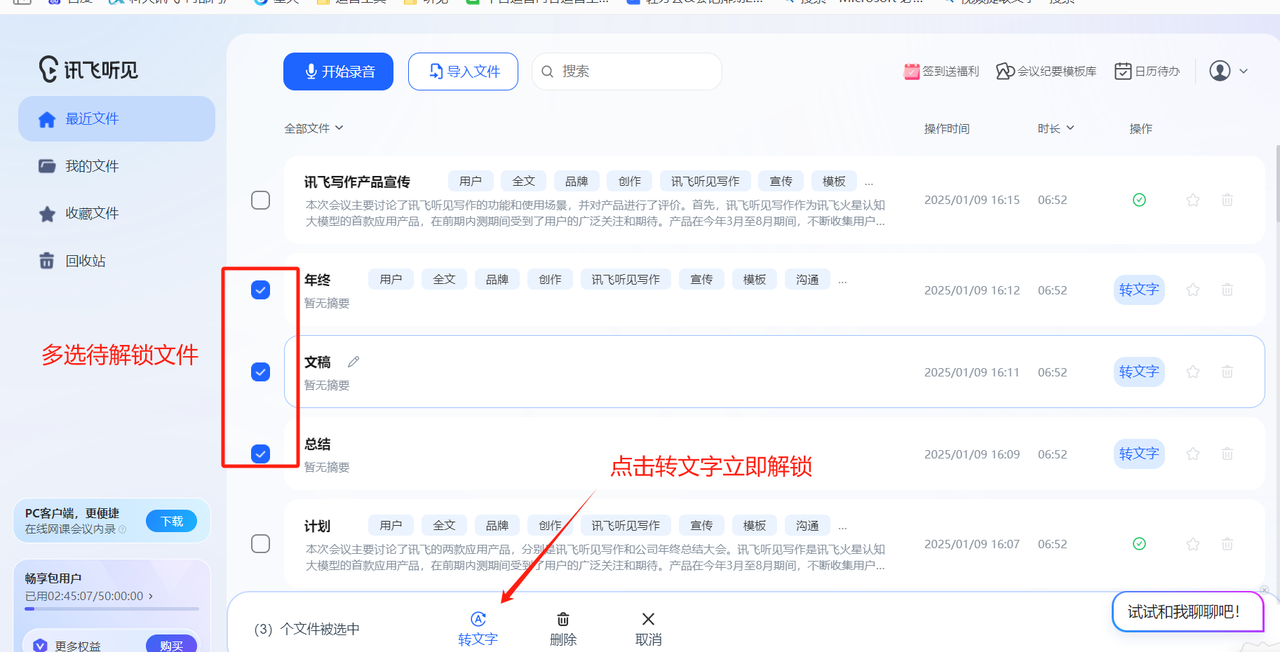Click the 开始录音 button
The image size is (1280, 652).
338,71
